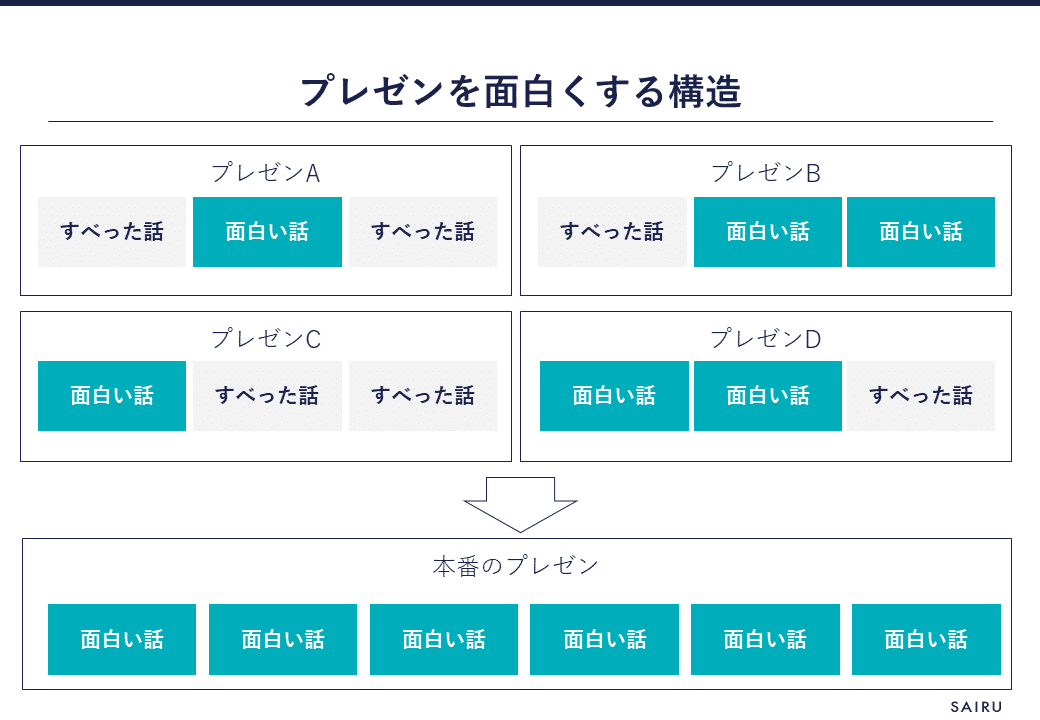This screenshot has width=1040, height=720.
Task: Click the last 面白い話 box in 本番のプレゼン
Action: click(x=926, y=639)
